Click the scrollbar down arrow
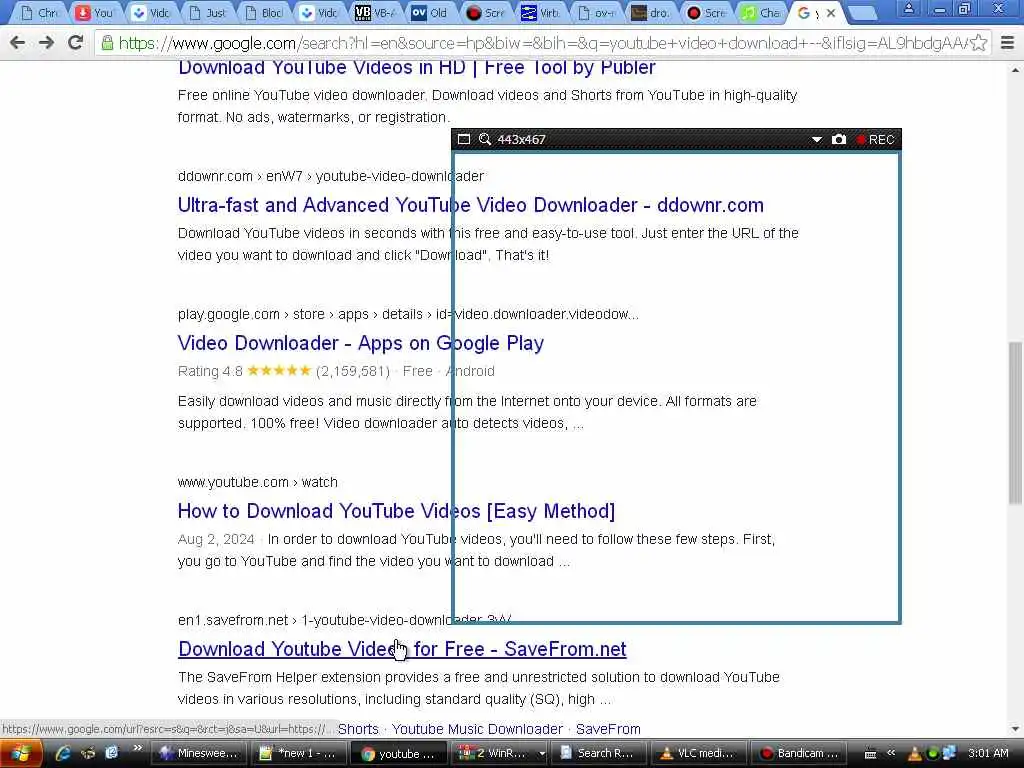Image resolution: width=1024 pixels, height=768 pixels. coord(1016,729)
